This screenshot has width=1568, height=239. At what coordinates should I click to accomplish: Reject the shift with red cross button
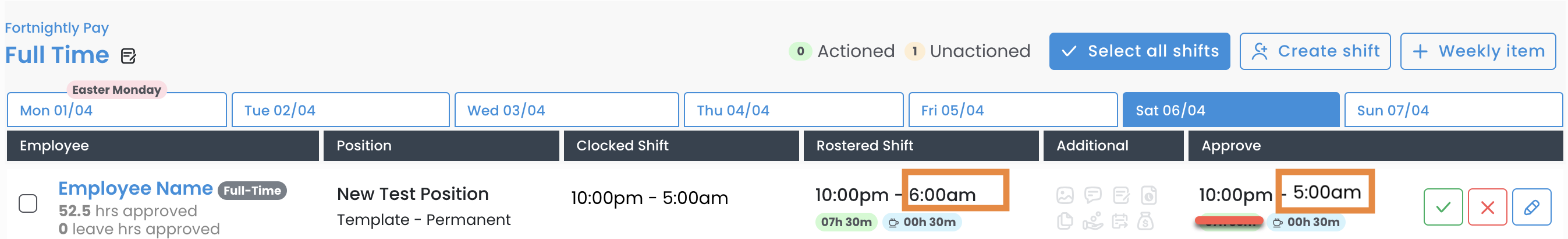coord(1487,208)
